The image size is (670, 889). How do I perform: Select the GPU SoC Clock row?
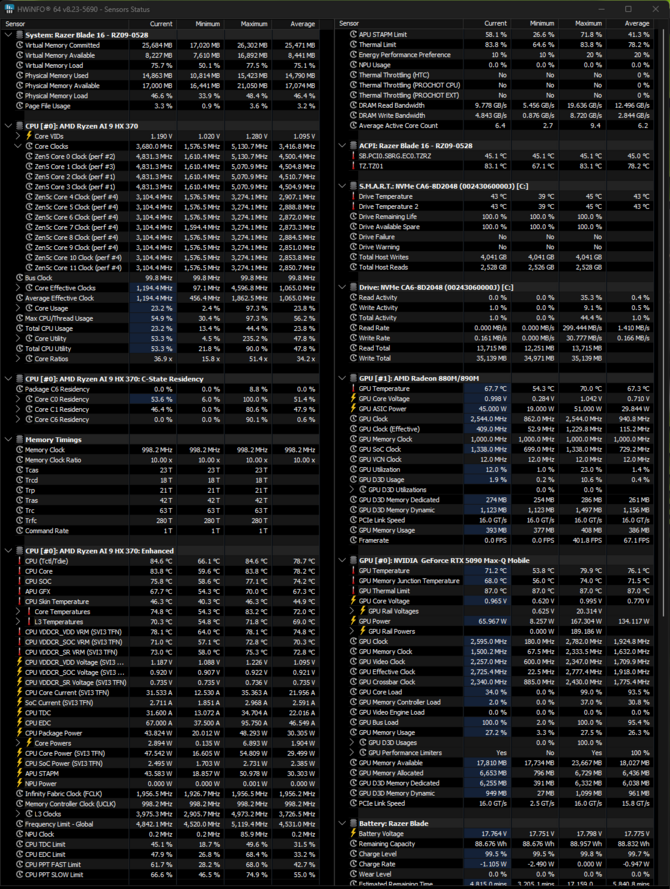495,449
